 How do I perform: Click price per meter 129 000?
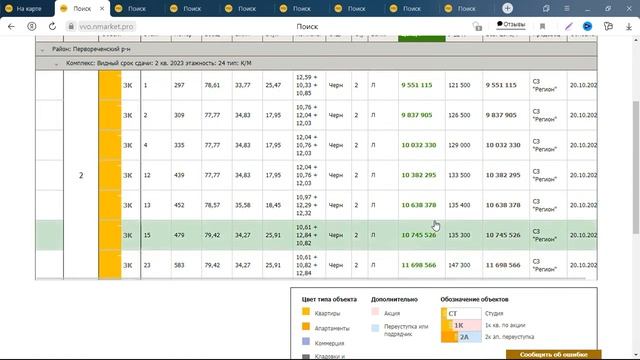[x=459, y=145]
